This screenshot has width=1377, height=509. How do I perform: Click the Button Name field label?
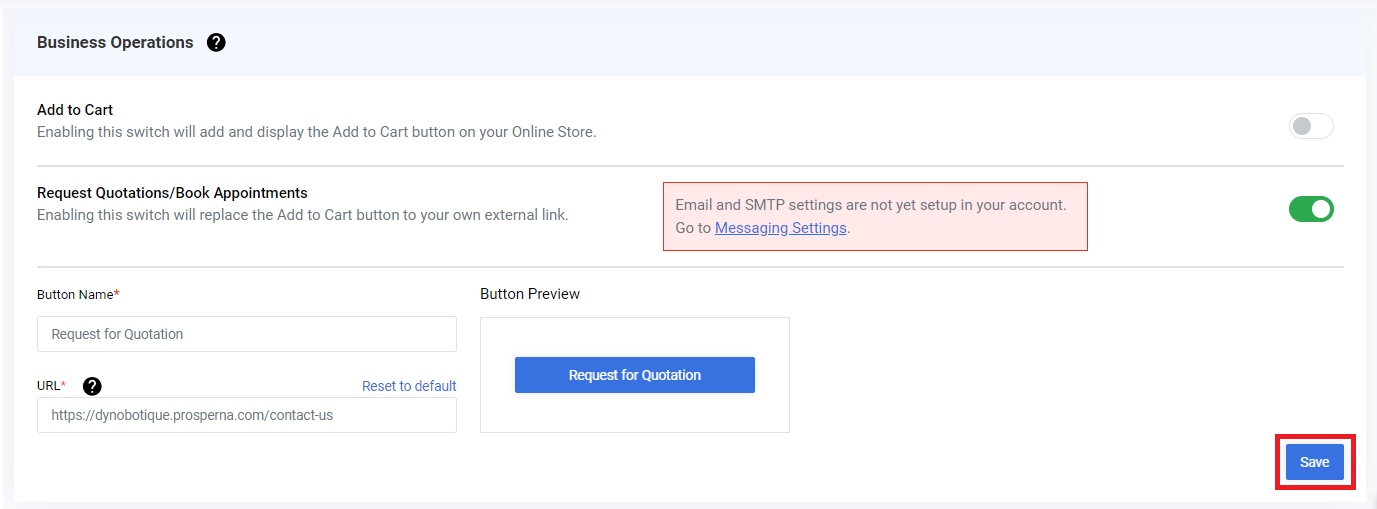pos(78,294)
